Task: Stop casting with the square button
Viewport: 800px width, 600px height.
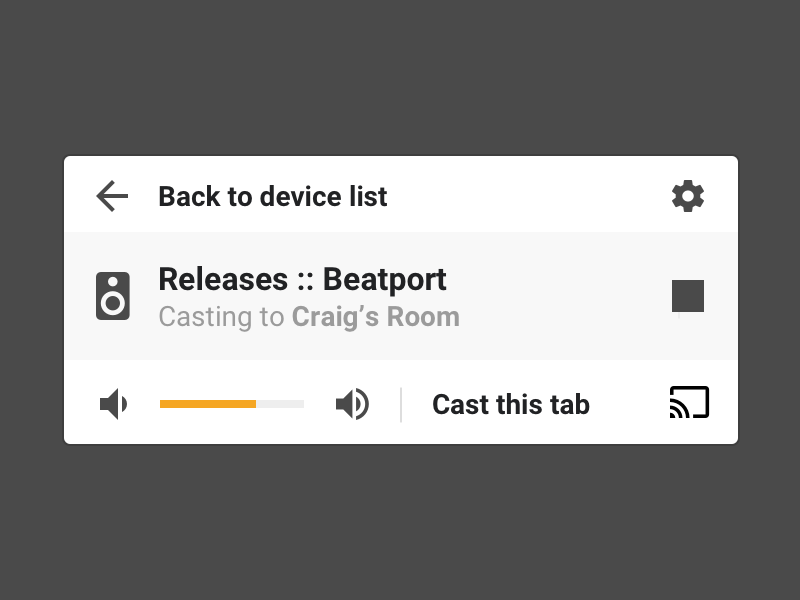Action: pyautogui.click(x=688, y=296)
